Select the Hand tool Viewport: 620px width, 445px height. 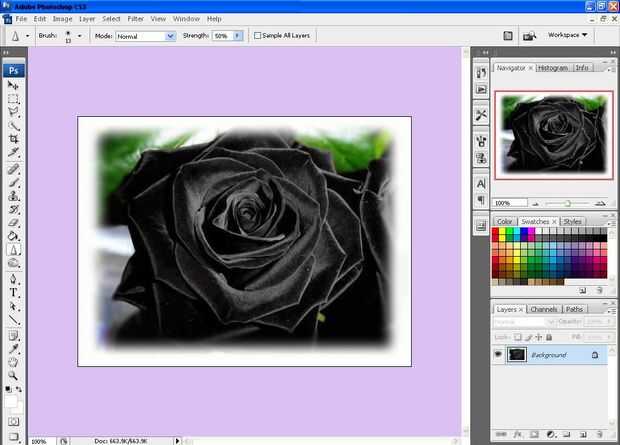point(13,362)
